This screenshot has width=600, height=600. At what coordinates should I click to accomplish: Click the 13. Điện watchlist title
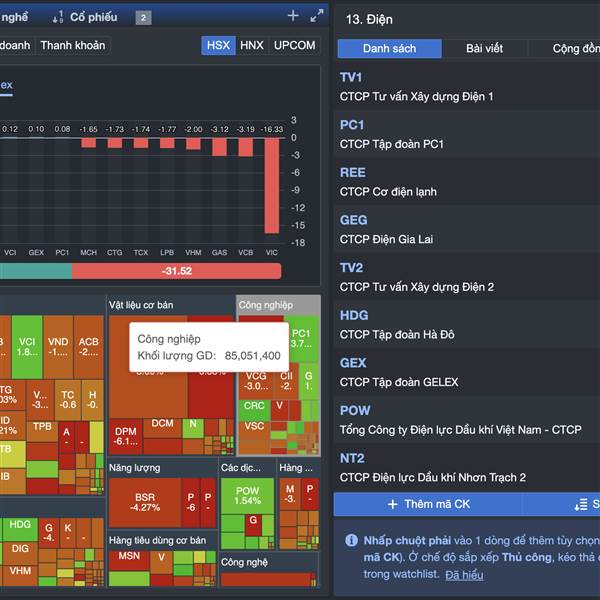click(369, 20)
